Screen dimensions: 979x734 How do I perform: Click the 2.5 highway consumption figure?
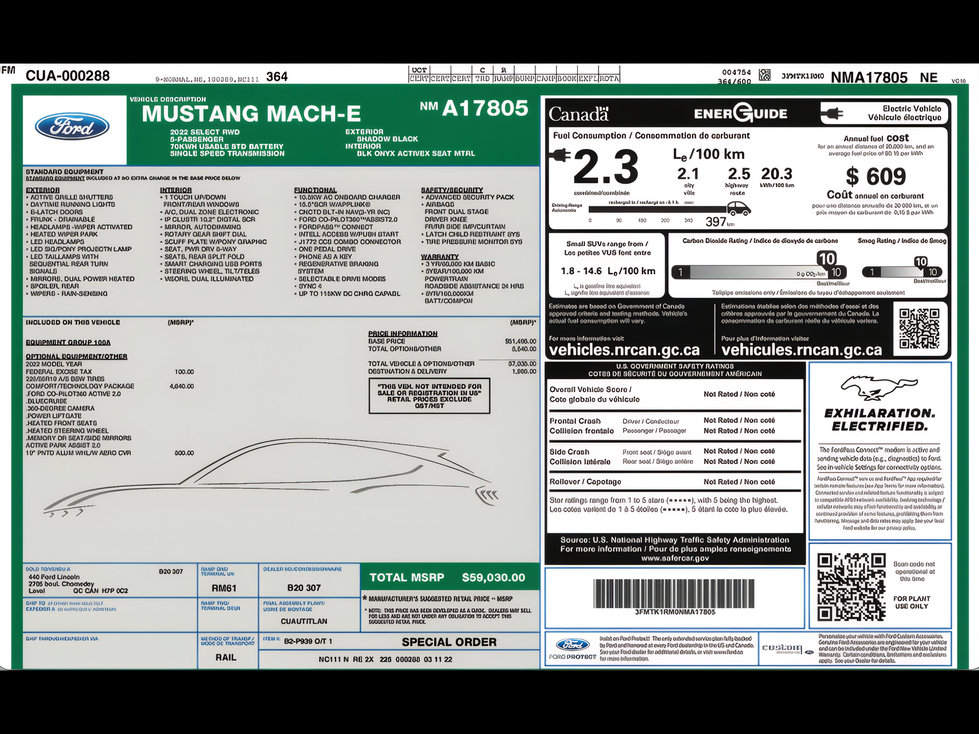click(x=739, y=174)
